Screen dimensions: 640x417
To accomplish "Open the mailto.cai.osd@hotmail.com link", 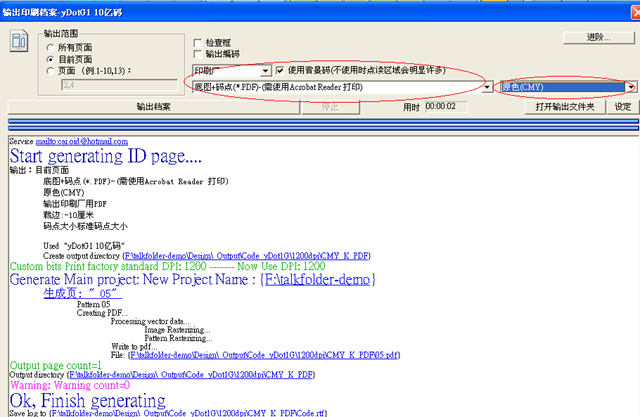I will click(89, 142).
